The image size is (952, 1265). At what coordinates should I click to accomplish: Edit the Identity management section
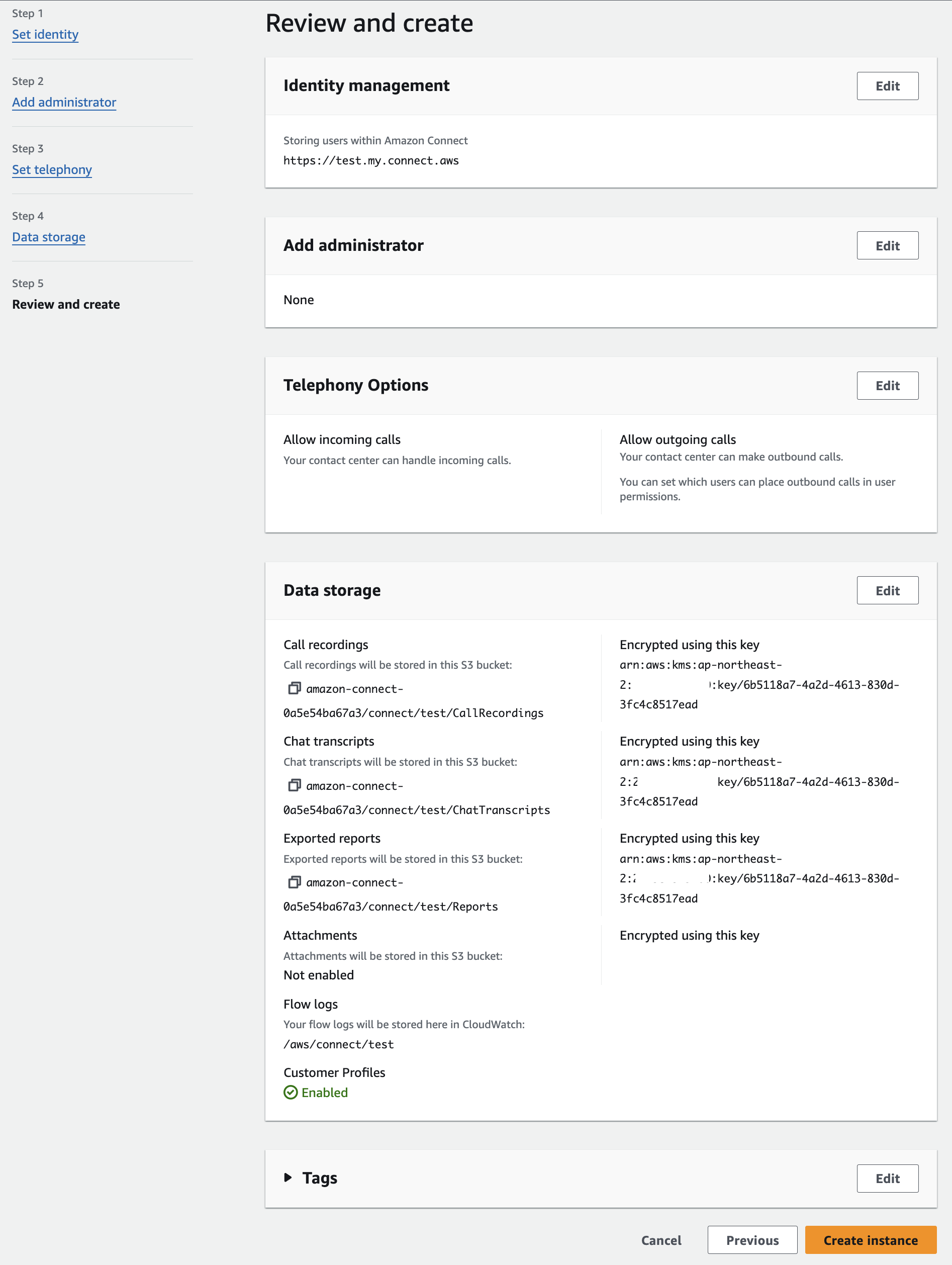[887, 86]
